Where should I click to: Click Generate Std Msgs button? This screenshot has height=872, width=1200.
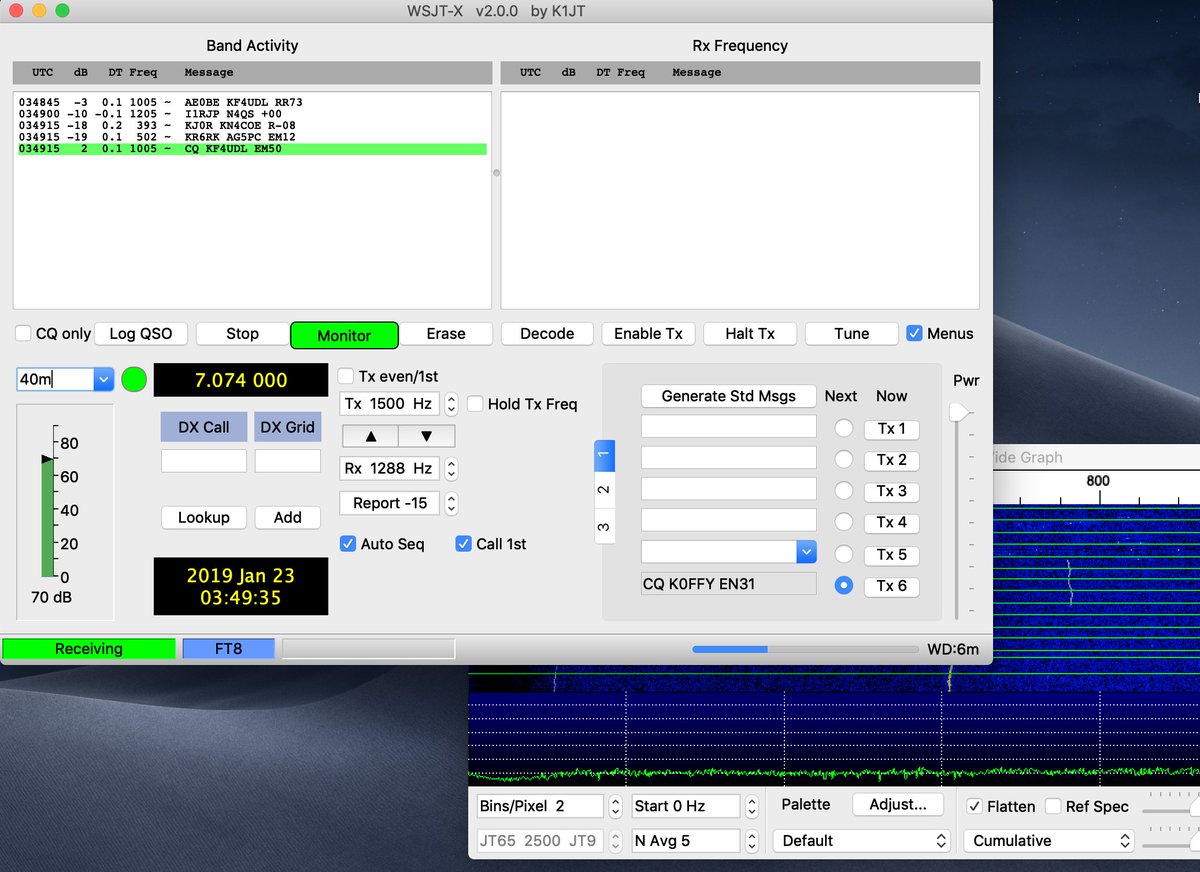[x=729, y=396]
